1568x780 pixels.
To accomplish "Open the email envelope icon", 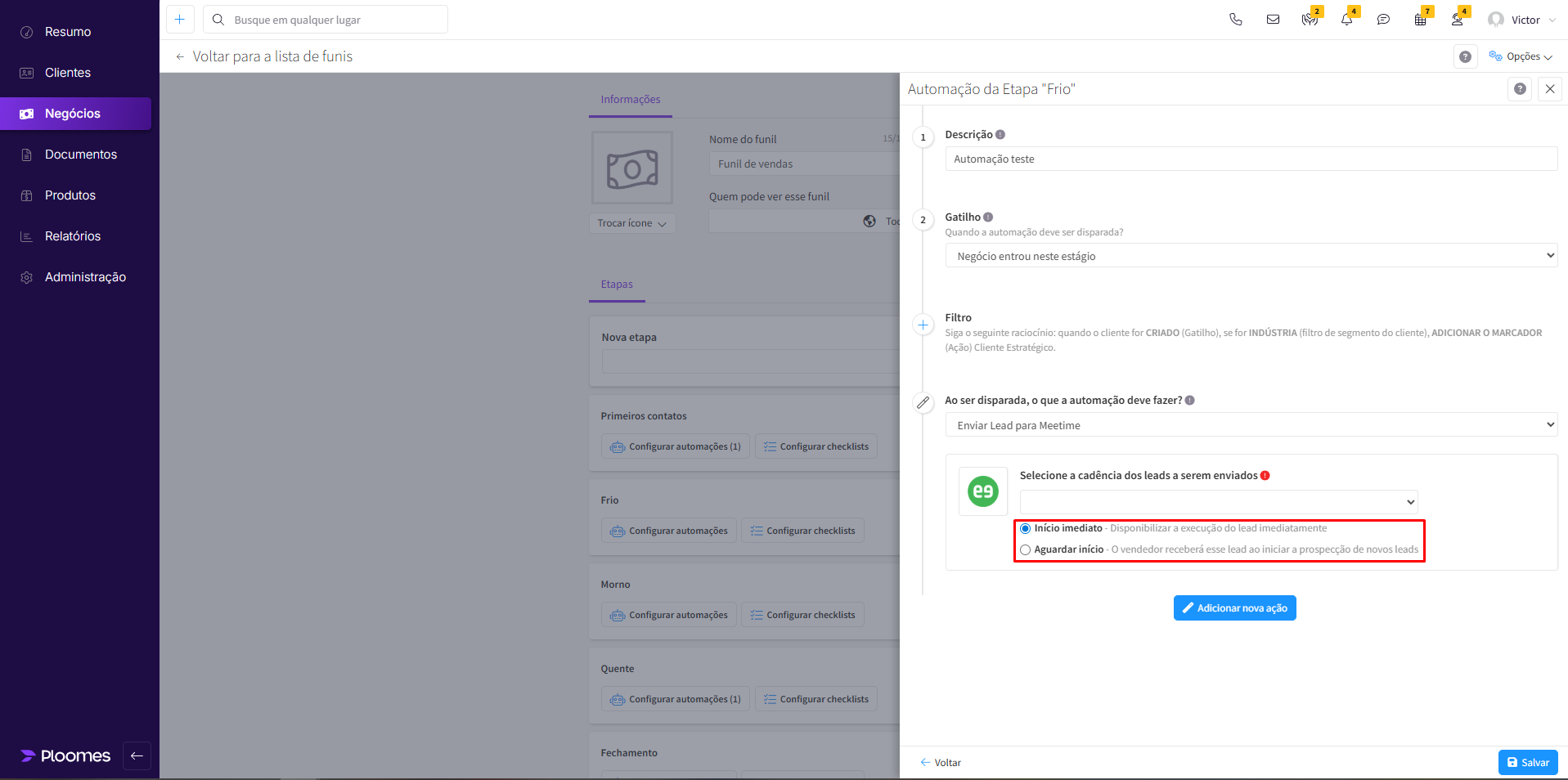I will pos(1273,20).
